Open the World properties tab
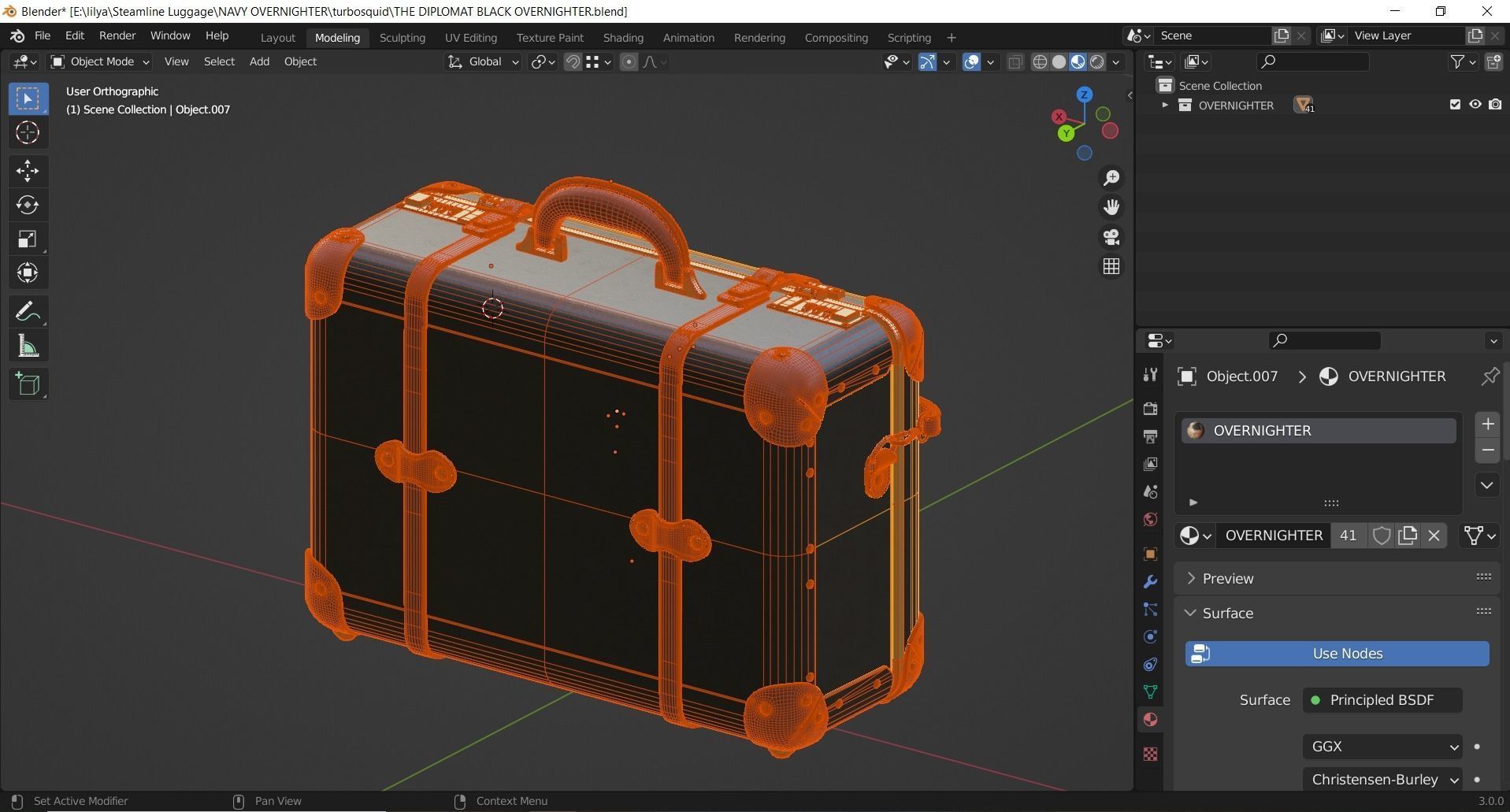The height and width of the screenshot is (812, 1510). tap(1150, 520)
